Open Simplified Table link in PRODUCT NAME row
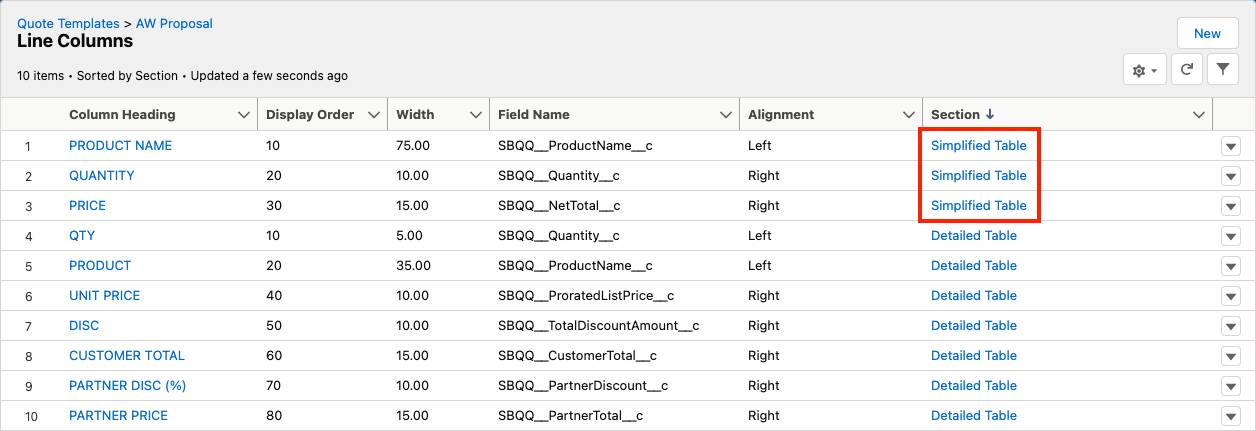The width and height of the screenshot is (1256, 431). click(x=978, y=146)
